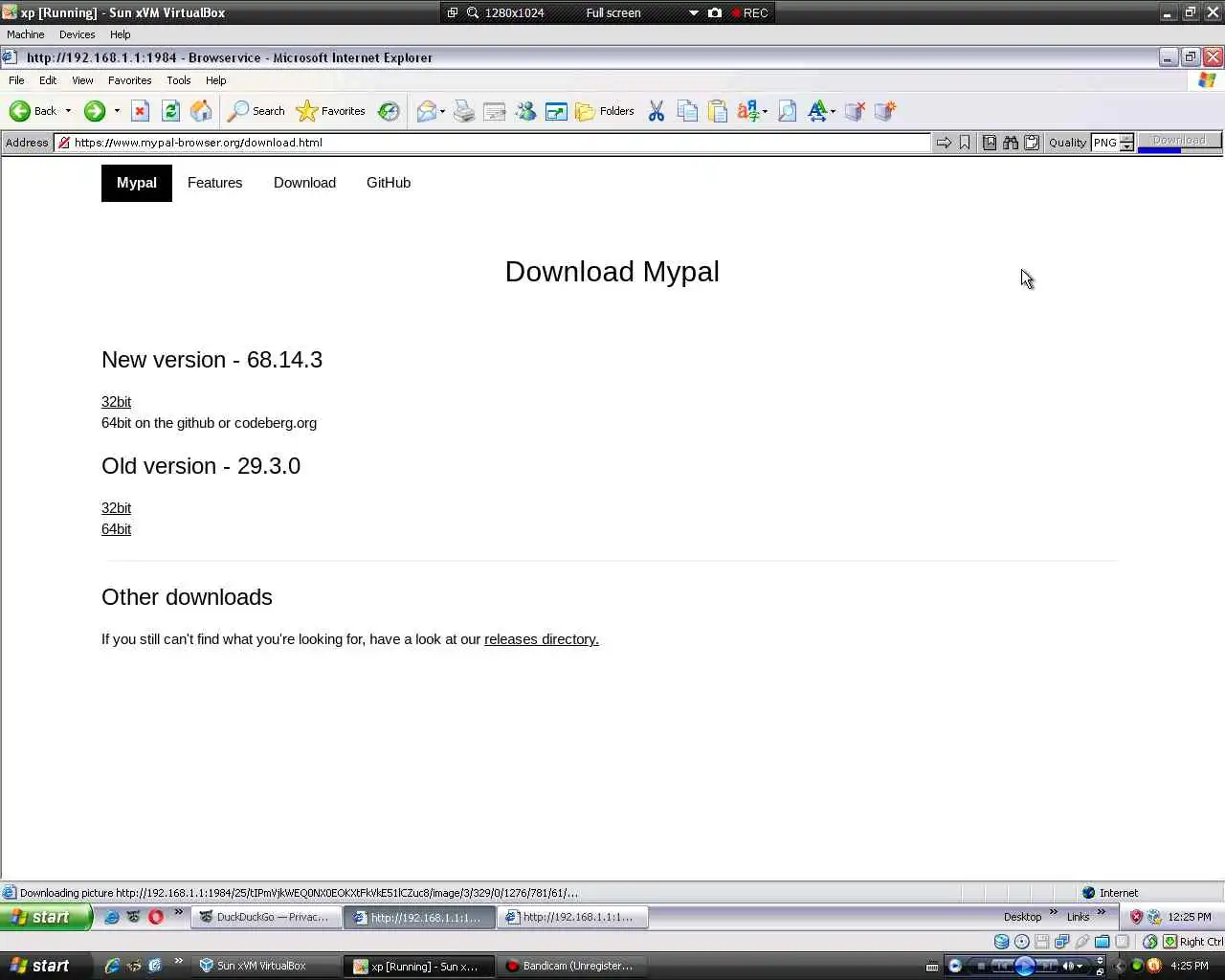The height and width of the screenshot is (980, 1225).
Task: Open the releases directory link
Action: tap(542, 639)
